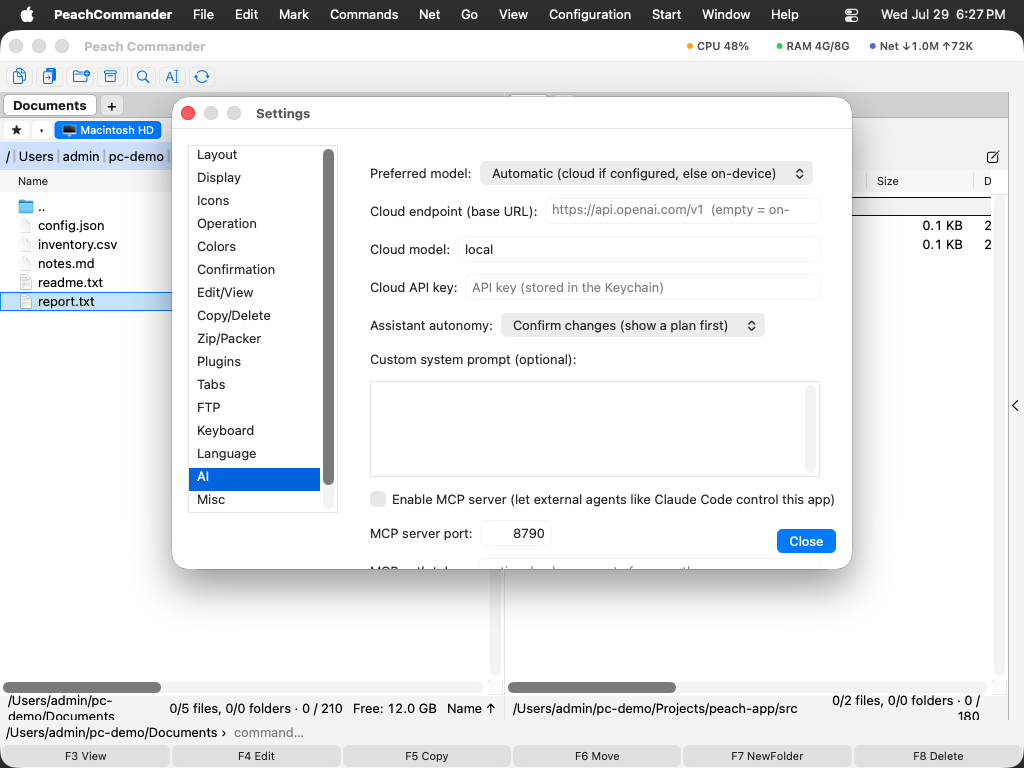Open the Apple menu
The width and height of the screenshot is (1024, 768).
click(x=27, y=14)
